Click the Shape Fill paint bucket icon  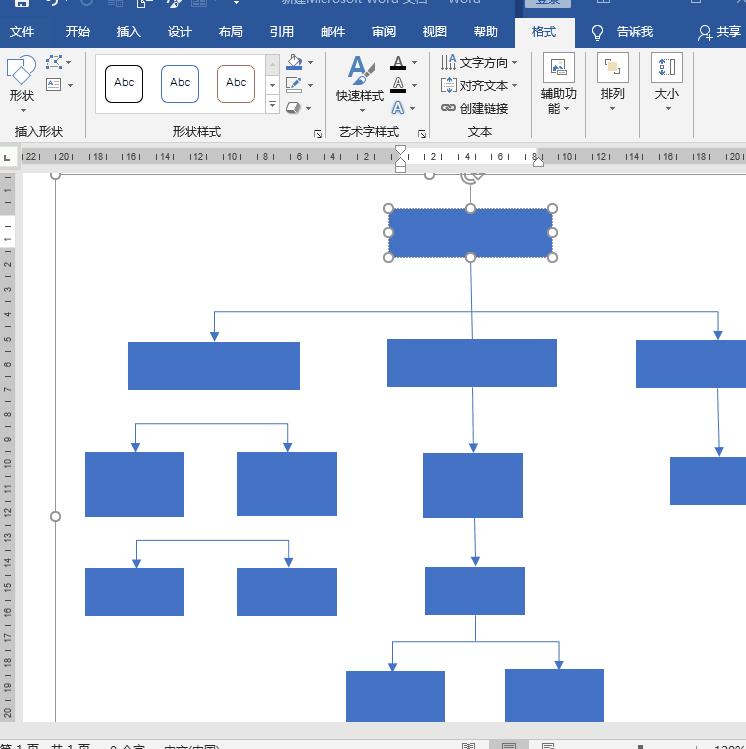coord(294,62)
